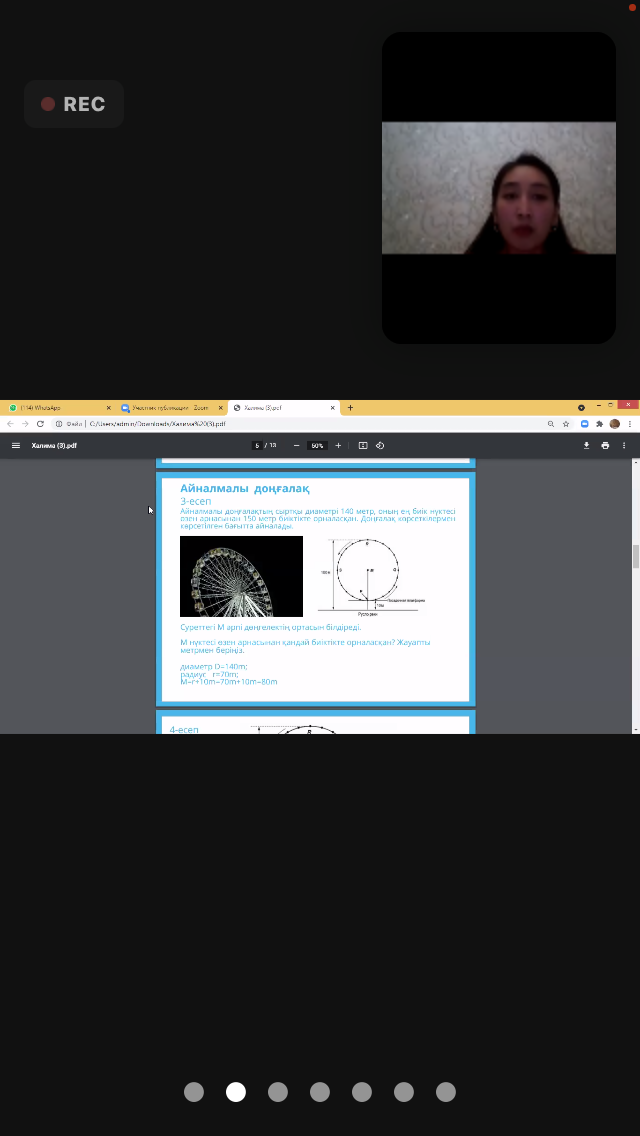Select the first pagination dot
Viewport: 640px width, 1136px height.
point(194,1092)
